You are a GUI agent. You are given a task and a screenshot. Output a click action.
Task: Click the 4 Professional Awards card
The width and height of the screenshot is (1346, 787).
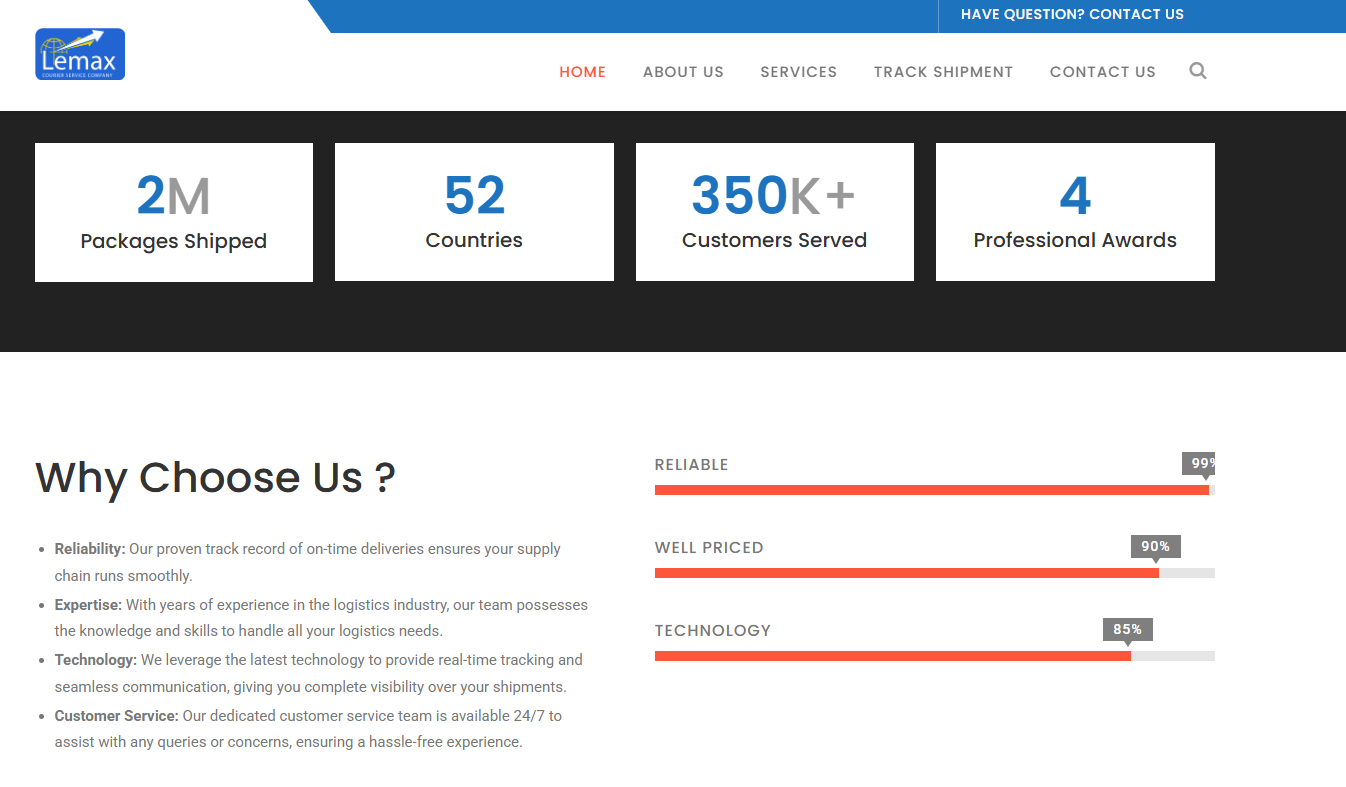[x=1075, y=212]
